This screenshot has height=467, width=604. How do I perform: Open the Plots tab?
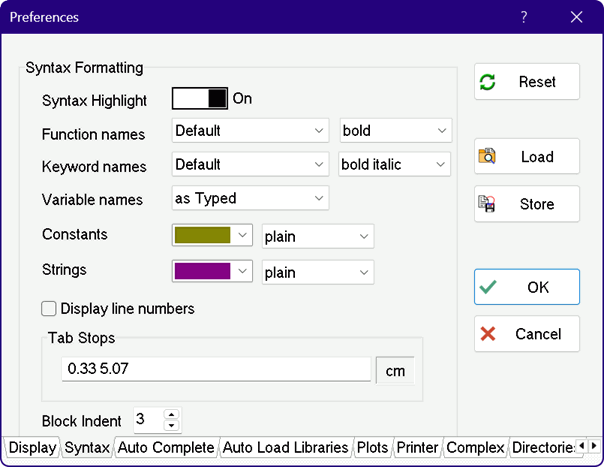click(372, 448)
